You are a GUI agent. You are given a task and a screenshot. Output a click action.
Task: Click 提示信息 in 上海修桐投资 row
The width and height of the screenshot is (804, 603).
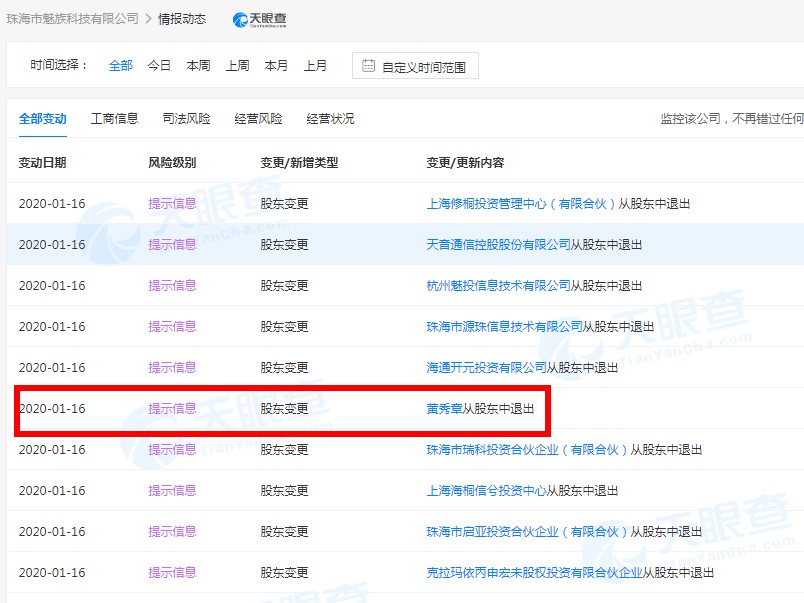pos(172,204)
